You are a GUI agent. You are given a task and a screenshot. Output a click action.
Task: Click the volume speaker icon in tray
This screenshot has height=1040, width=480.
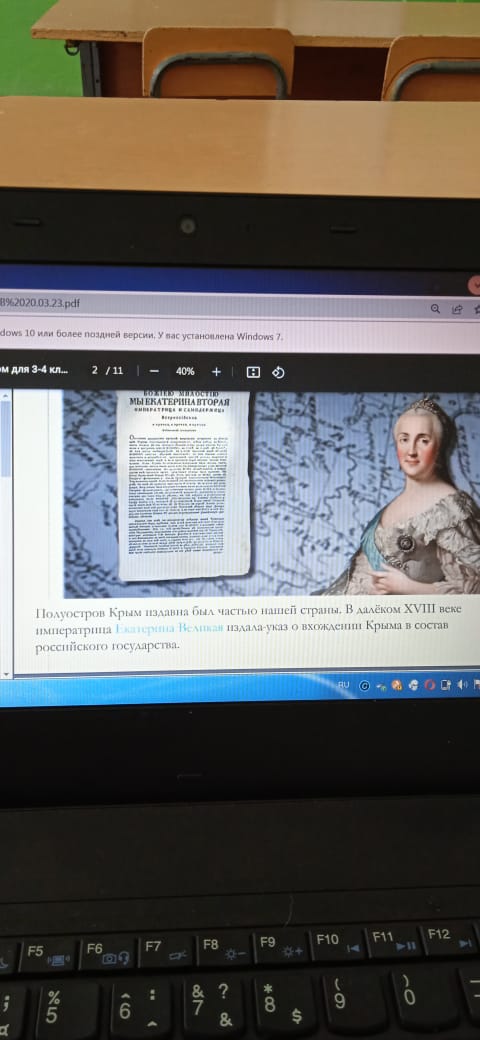click(x=462, y=684)
